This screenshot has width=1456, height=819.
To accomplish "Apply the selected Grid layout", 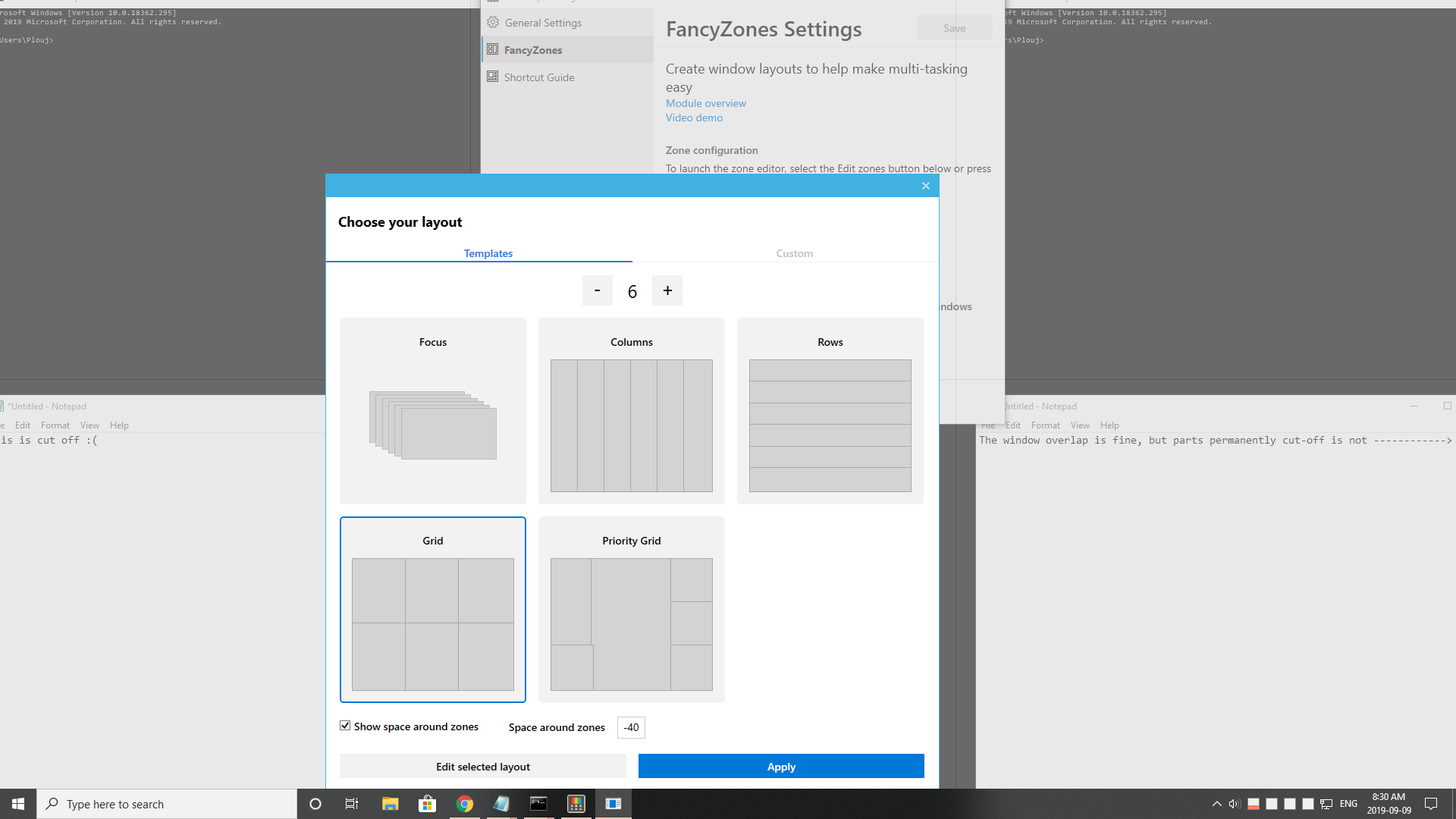I will (x=781, y=766).
